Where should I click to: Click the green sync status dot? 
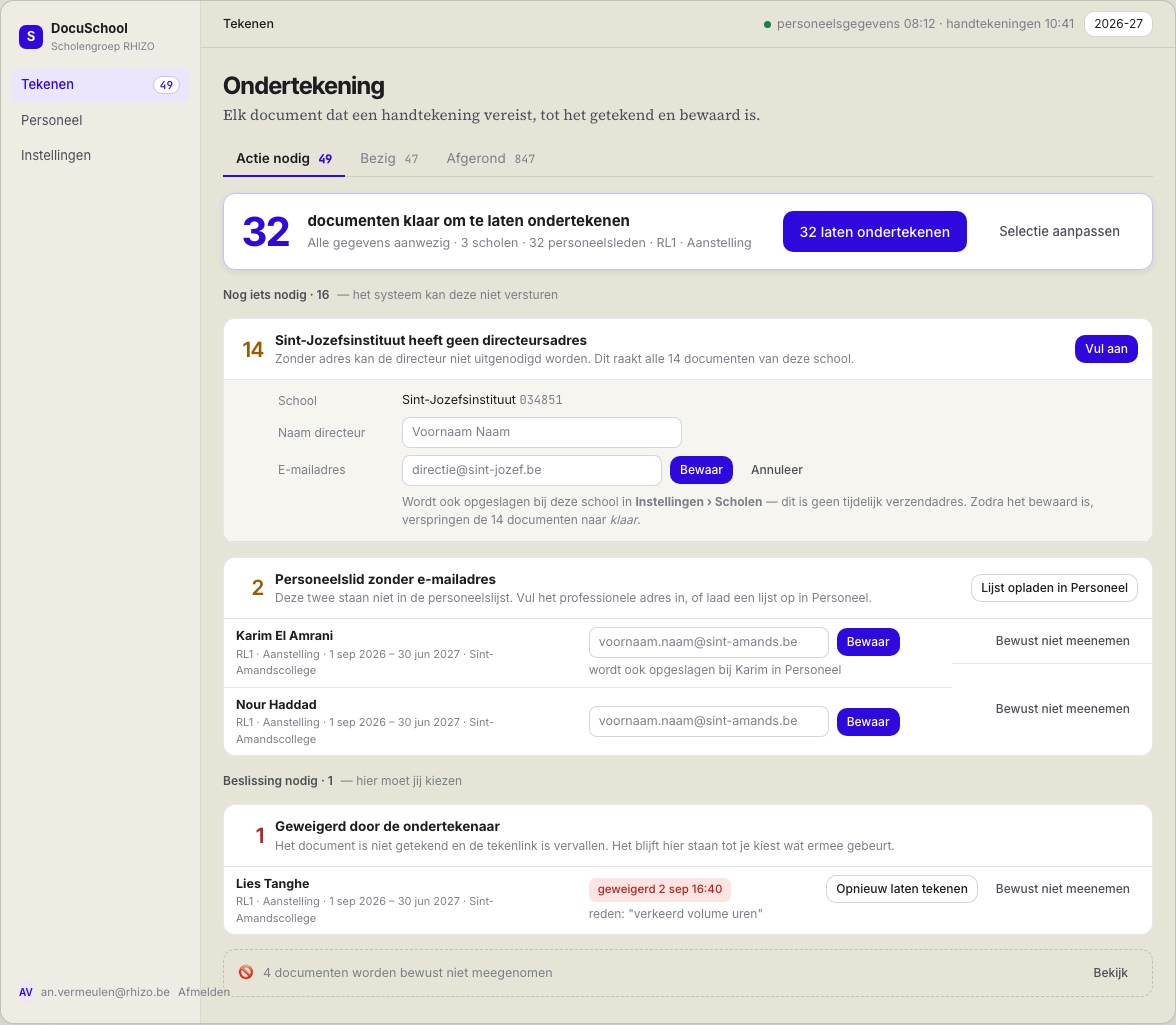click(767, 24)
